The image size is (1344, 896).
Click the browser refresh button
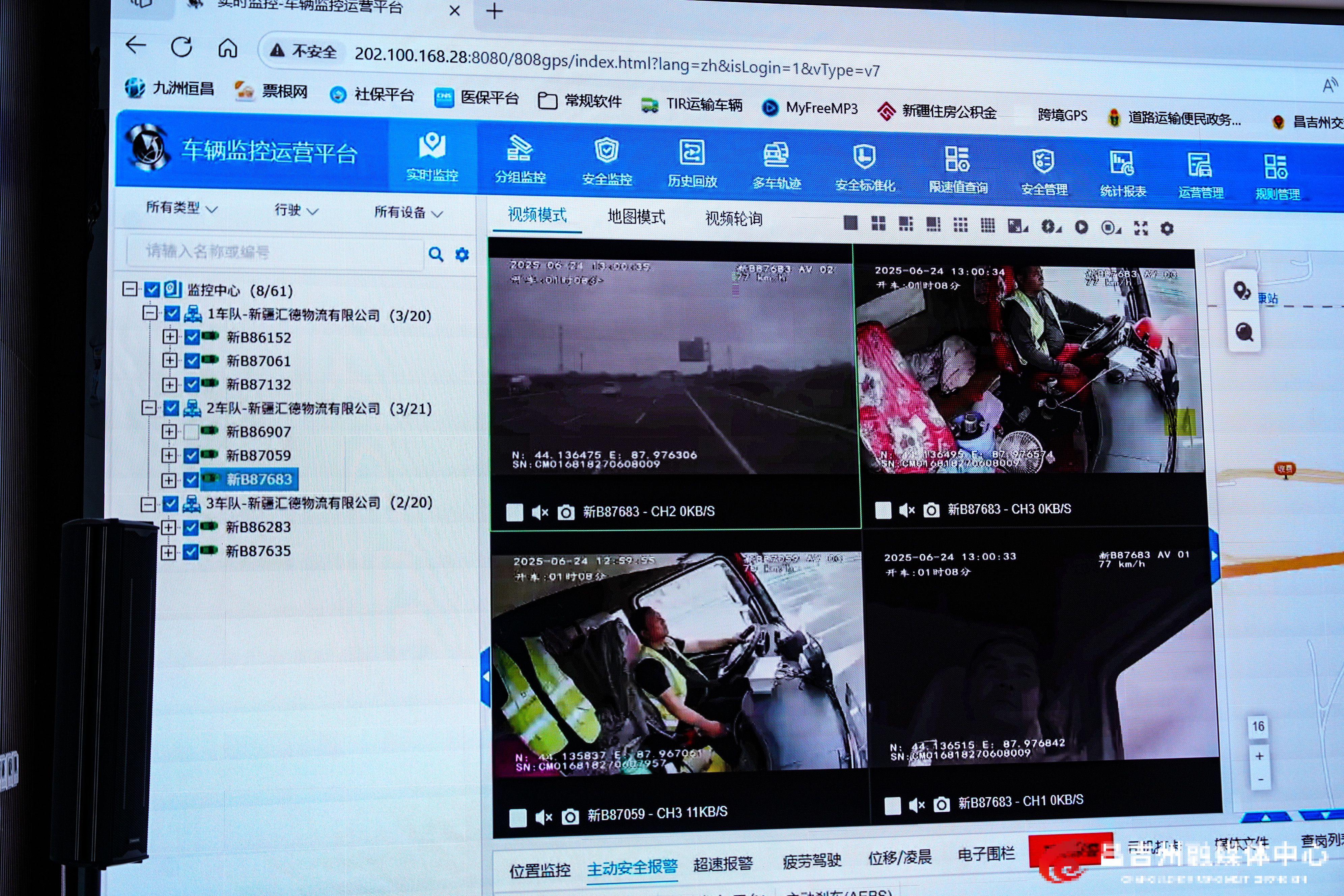point(182,47)
